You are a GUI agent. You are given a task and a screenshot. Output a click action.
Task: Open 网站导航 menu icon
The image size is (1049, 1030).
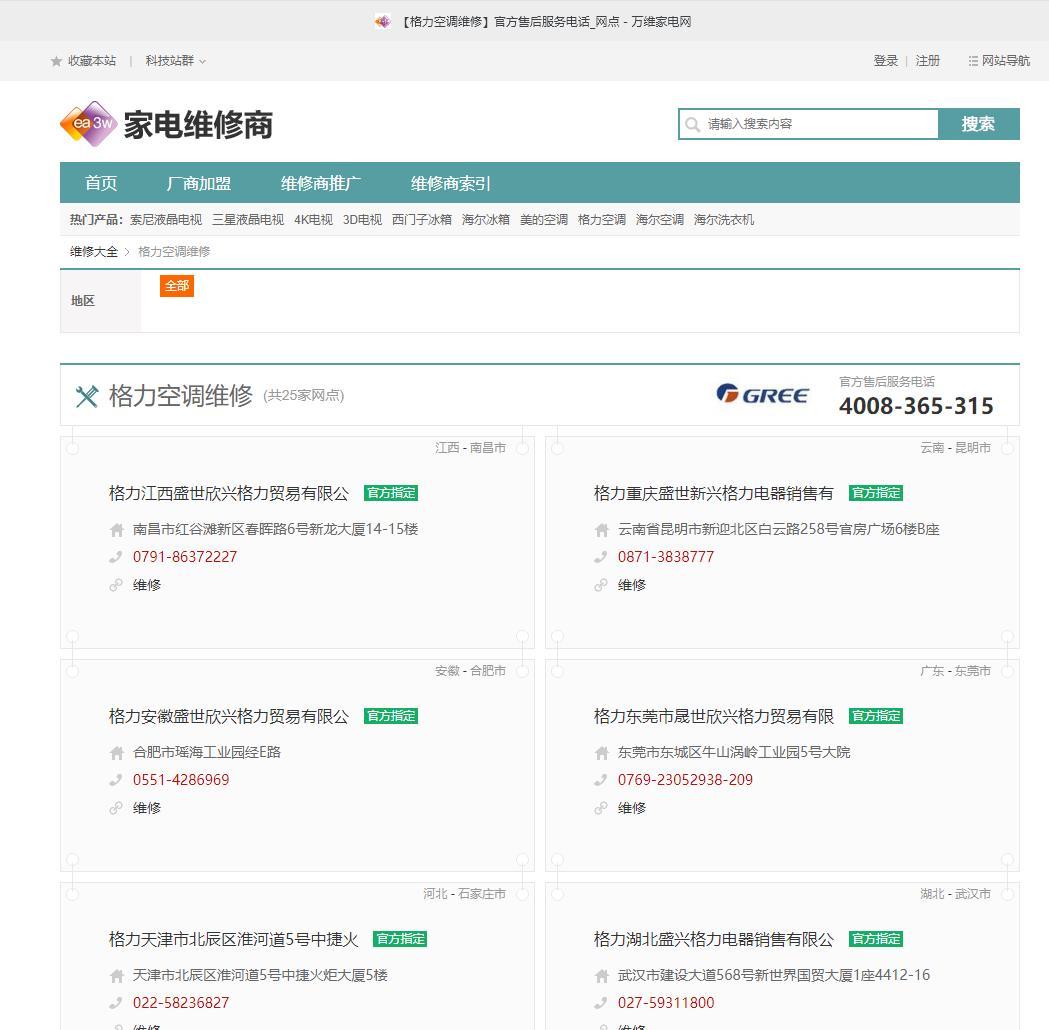pyautogui.click(x=973, y=61)
